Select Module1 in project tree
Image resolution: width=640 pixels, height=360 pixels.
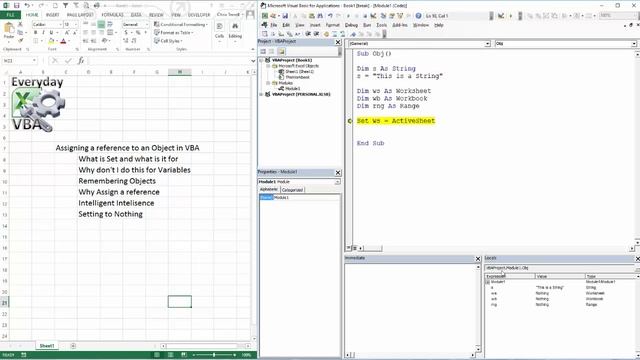click(x=292, y=89)
